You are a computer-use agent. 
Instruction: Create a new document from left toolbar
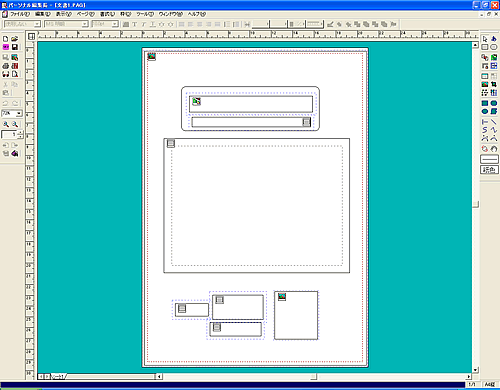[x=6, y=39]
